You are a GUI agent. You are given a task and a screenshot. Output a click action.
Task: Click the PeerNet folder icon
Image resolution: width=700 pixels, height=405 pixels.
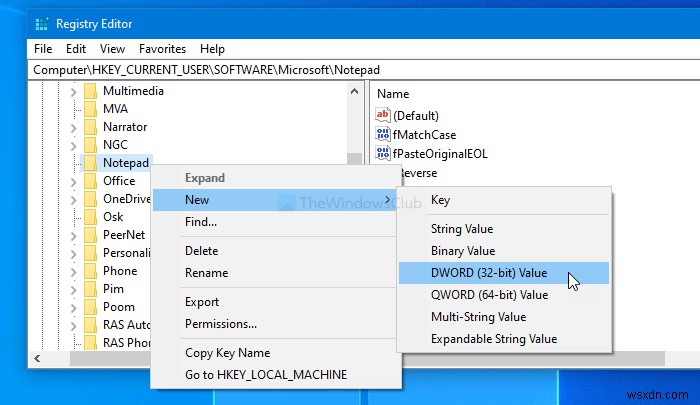click(x=91, y=235)
